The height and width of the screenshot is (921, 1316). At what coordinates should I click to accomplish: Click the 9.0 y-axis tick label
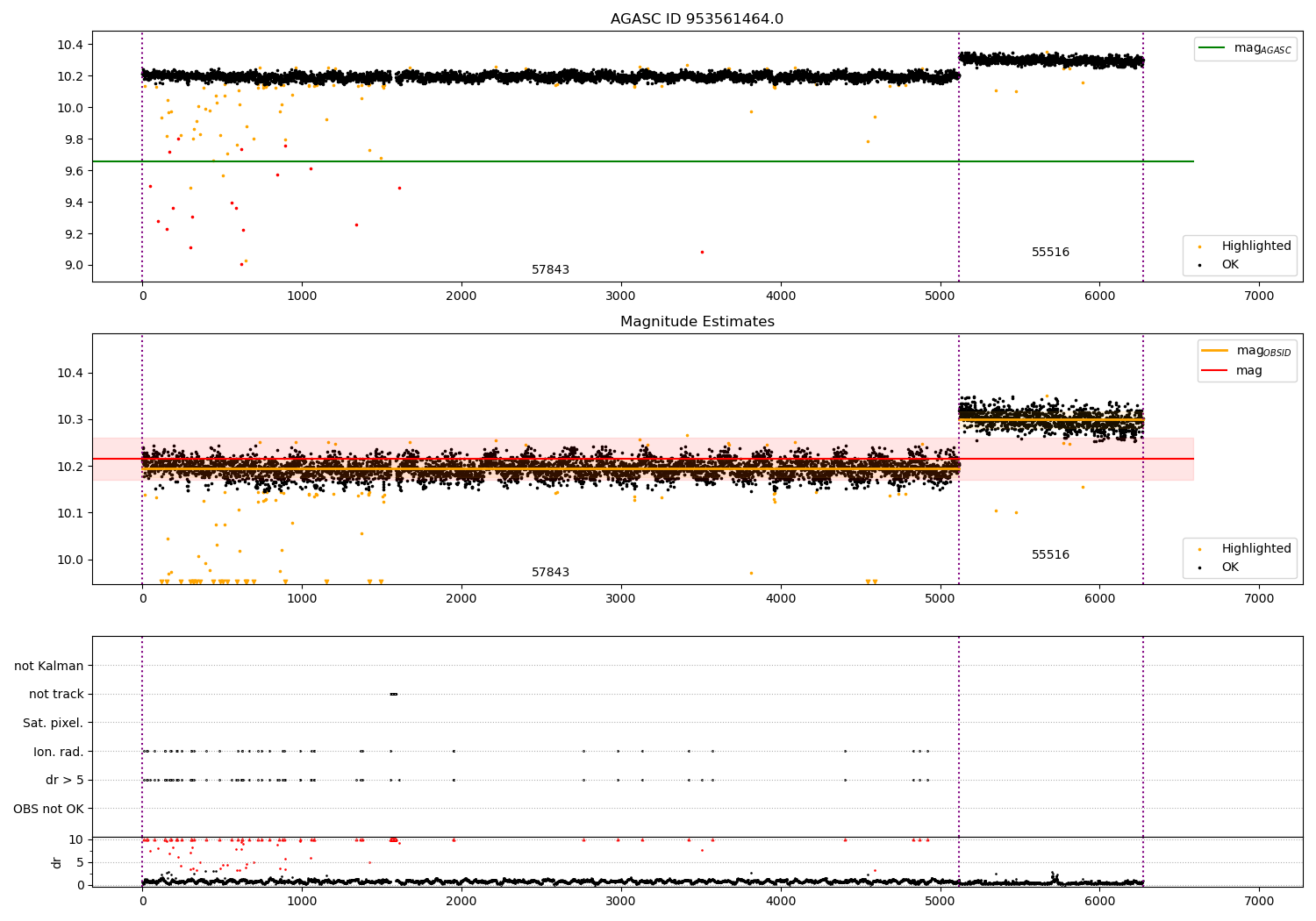(72, 266)
